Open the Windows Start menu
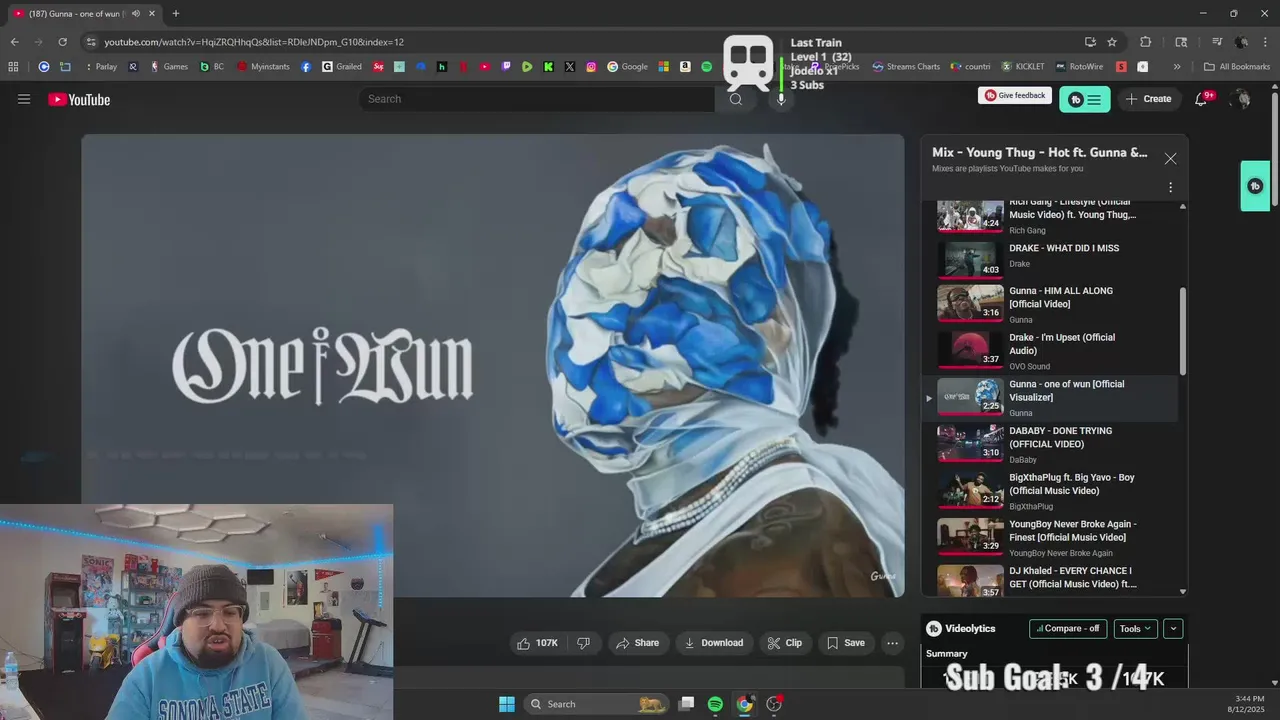Screen dimensions: 1280x720 point(507,704)
